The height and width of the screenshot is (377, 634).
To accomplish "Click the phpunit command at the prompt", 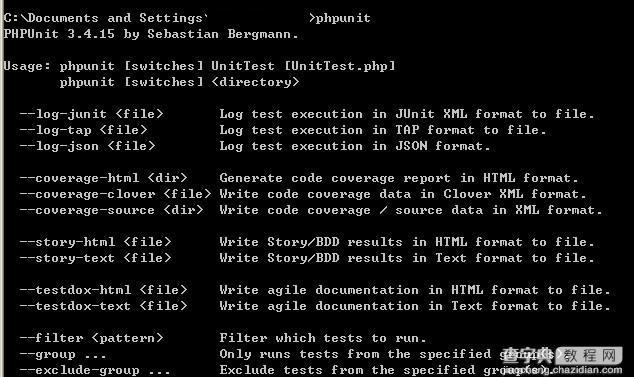I will [343, 18].
